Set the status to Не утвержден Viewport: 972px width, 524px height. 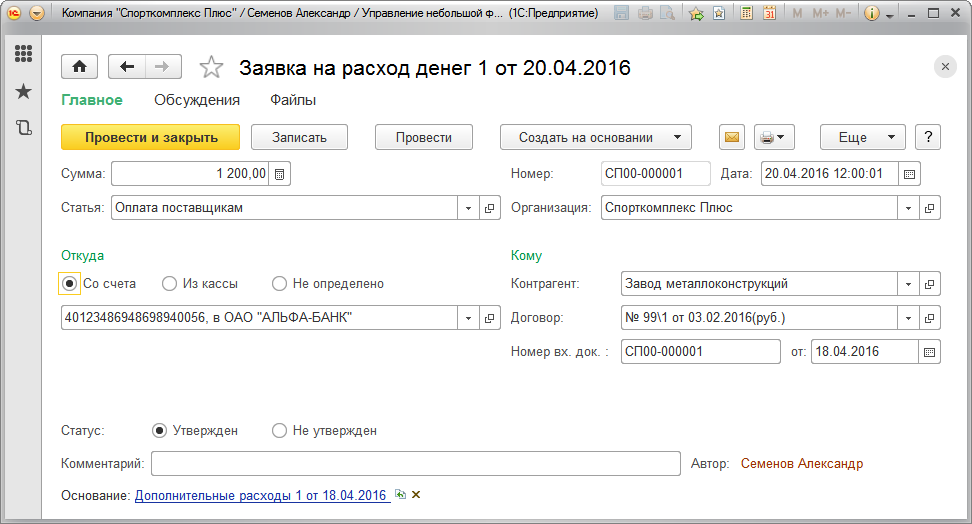click(x=280, y=430)
